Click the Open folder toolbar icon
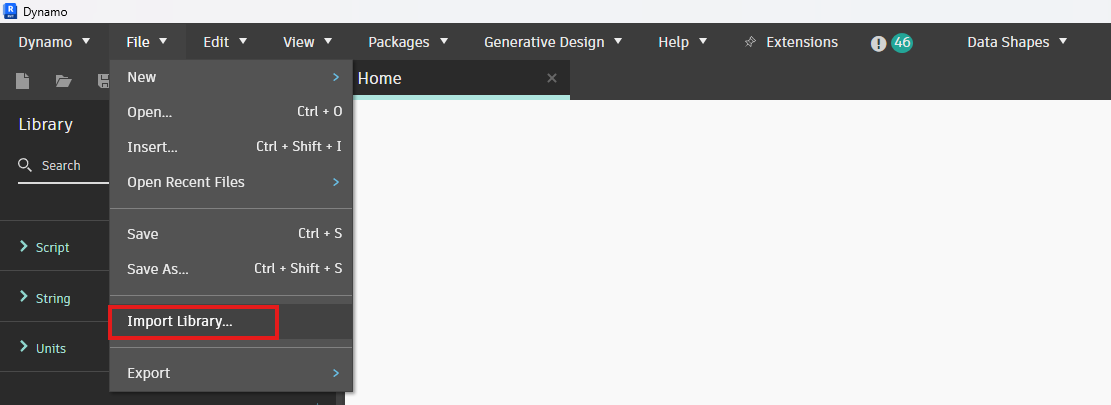The image size is (1111, 405). click(64, 81)
